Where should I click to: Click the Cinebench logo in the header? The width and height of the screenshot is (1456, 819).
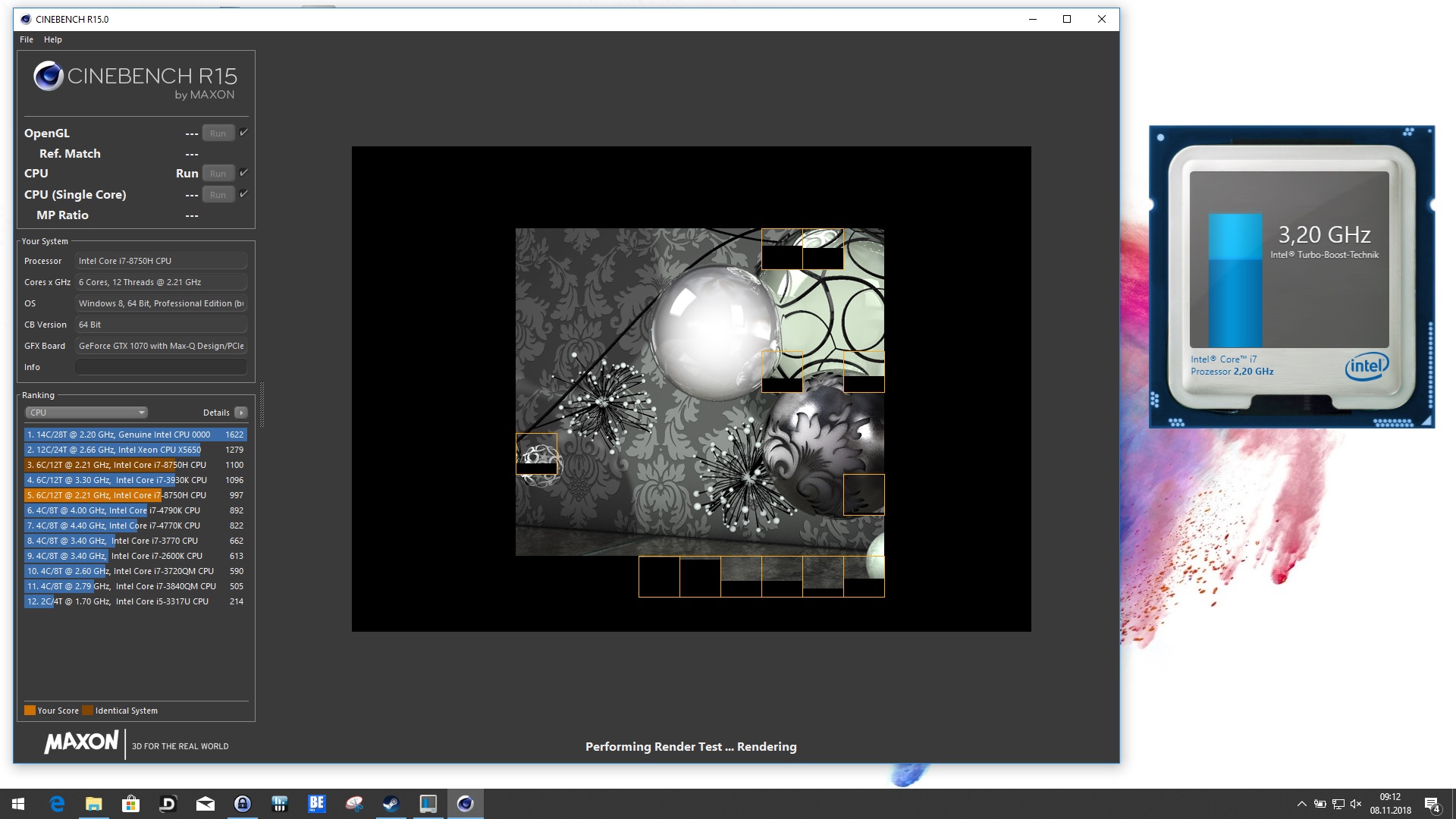click(49, 77)
